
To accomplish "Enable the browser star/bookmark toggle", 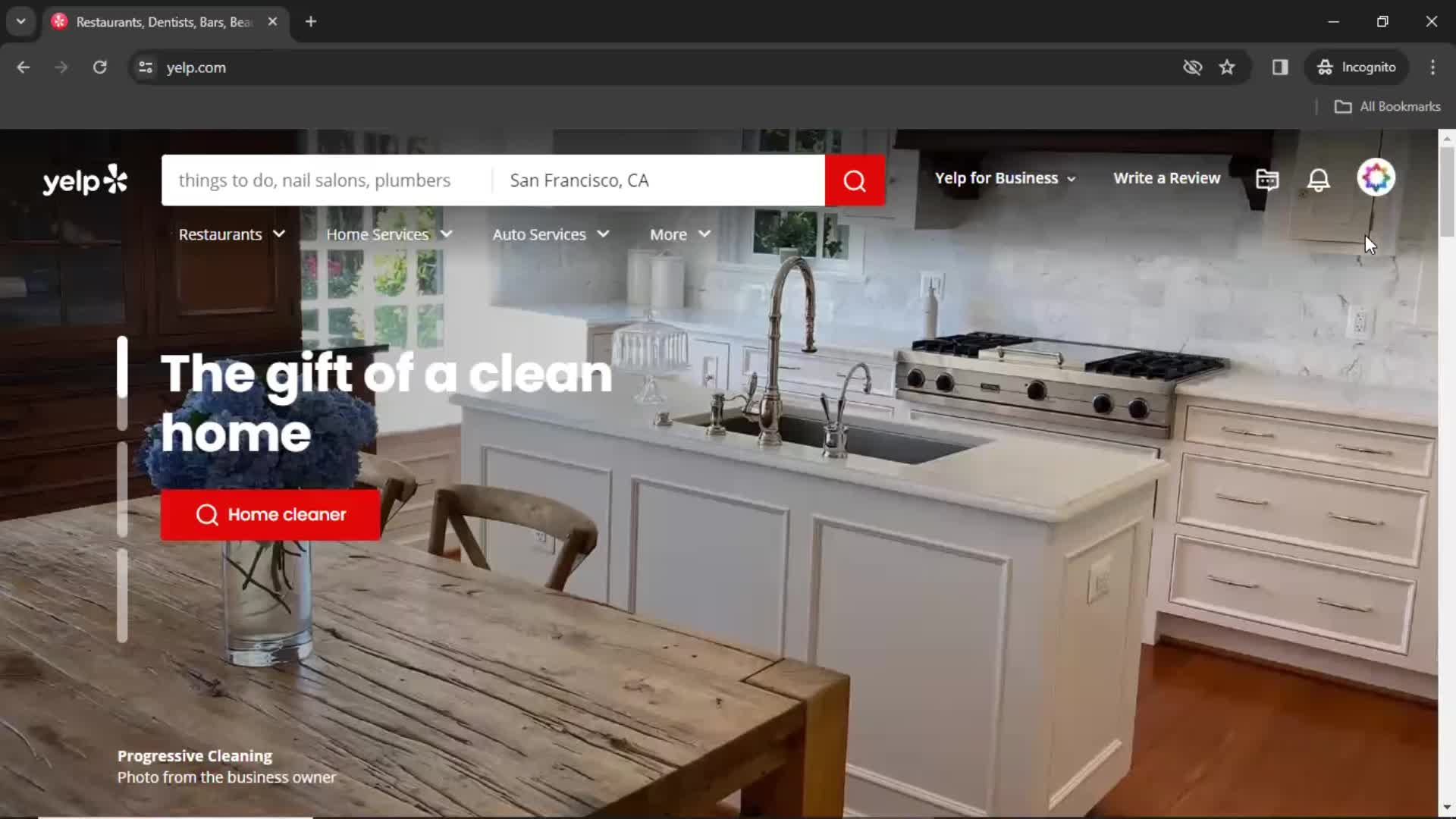I will [x=1227, y=67].
